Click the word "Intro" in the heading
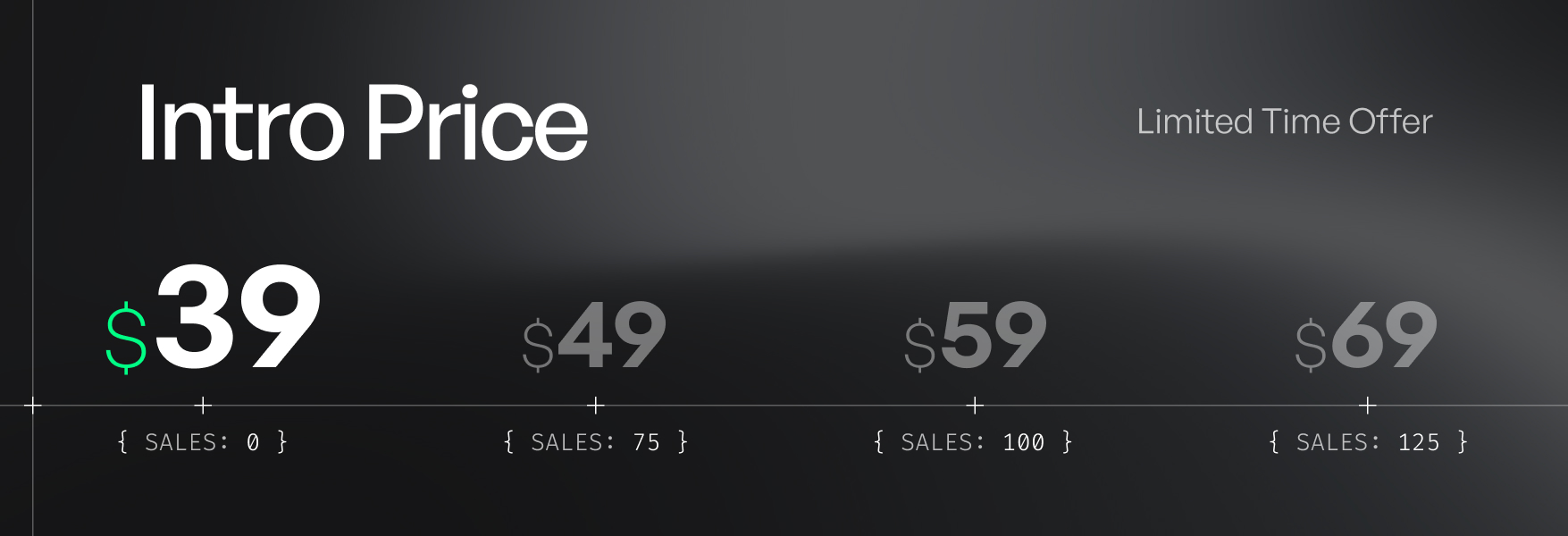Image resolution: width=1568 pixels, height=536 pixels. coord(241,123)
